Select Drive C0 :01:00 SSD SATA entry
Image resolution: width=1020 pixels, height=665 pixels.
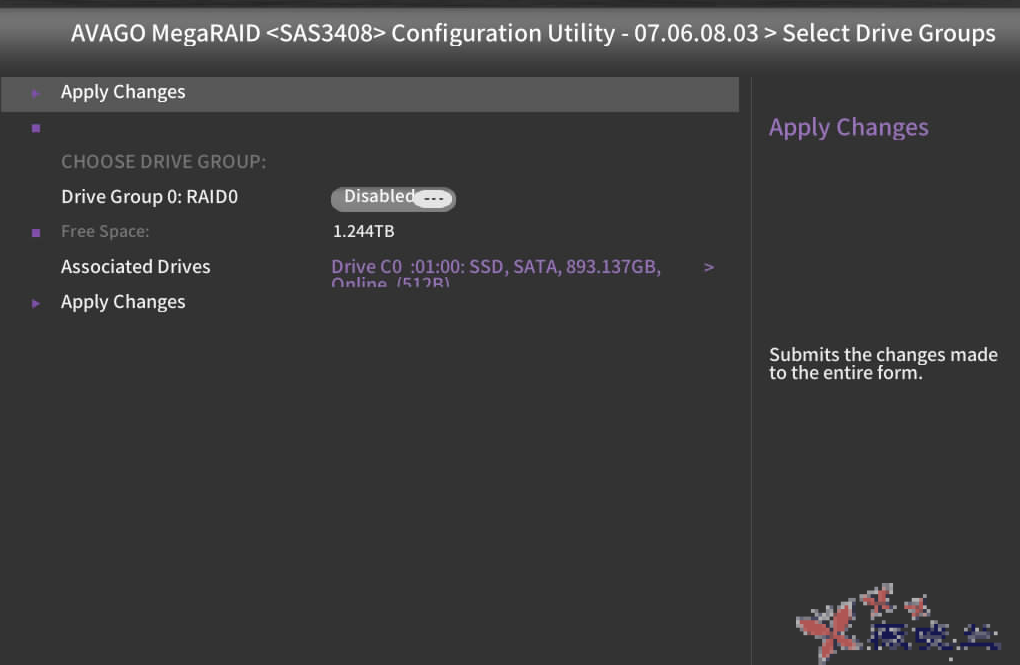496,272
